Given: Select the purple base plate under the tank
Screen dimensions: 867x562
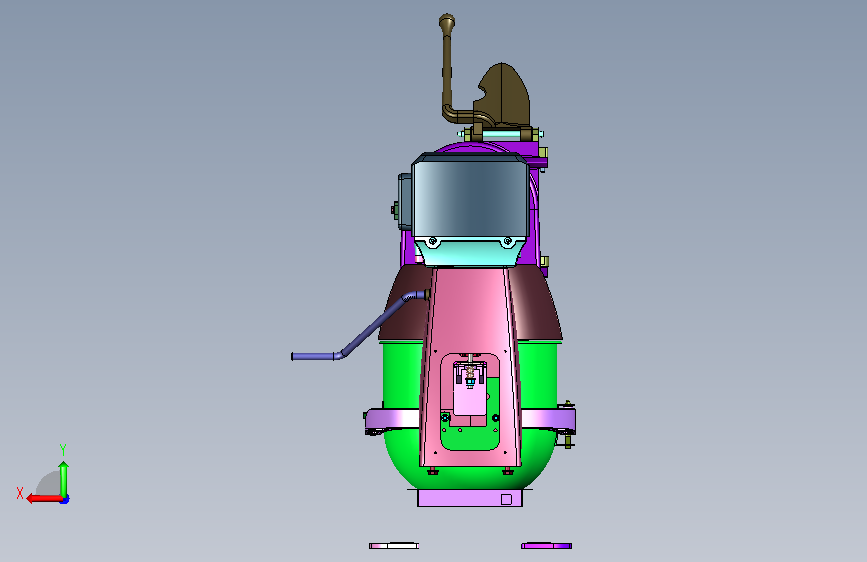Looking at the screenshot, I should (x=470, y=498).
